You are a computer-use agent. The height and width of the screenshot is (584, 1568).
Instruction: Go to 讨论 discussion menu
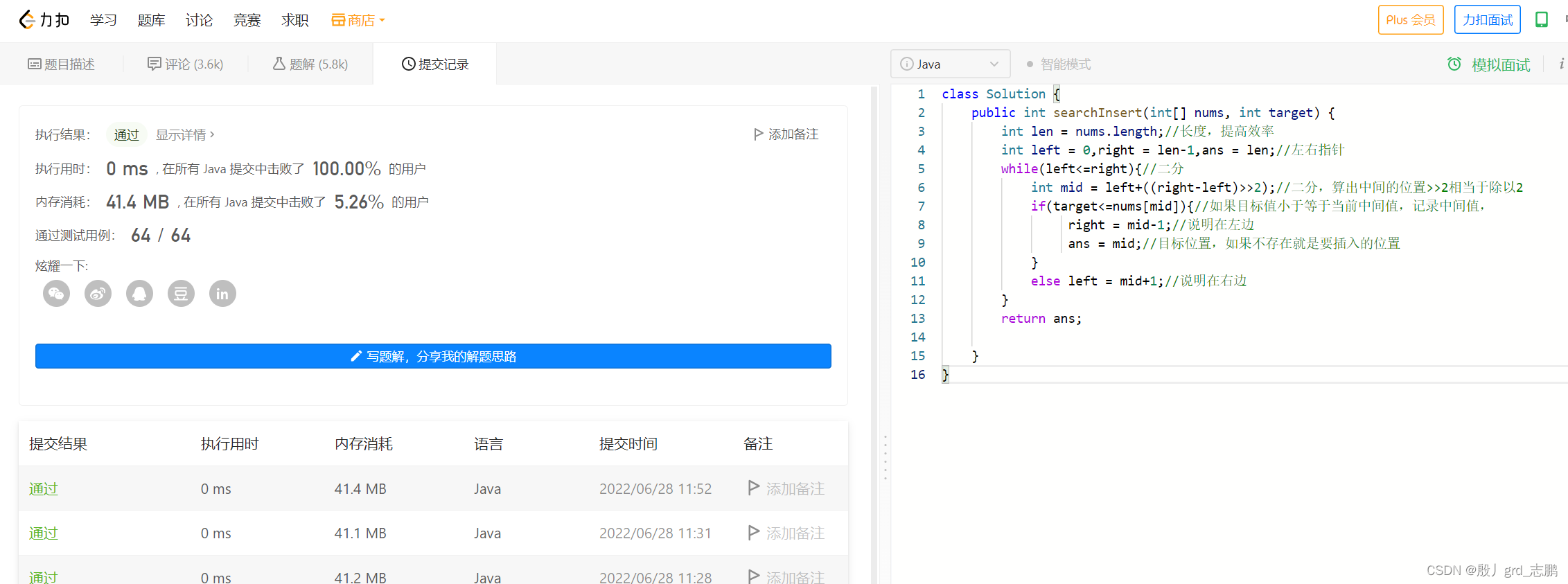click(x=199, y=20)
